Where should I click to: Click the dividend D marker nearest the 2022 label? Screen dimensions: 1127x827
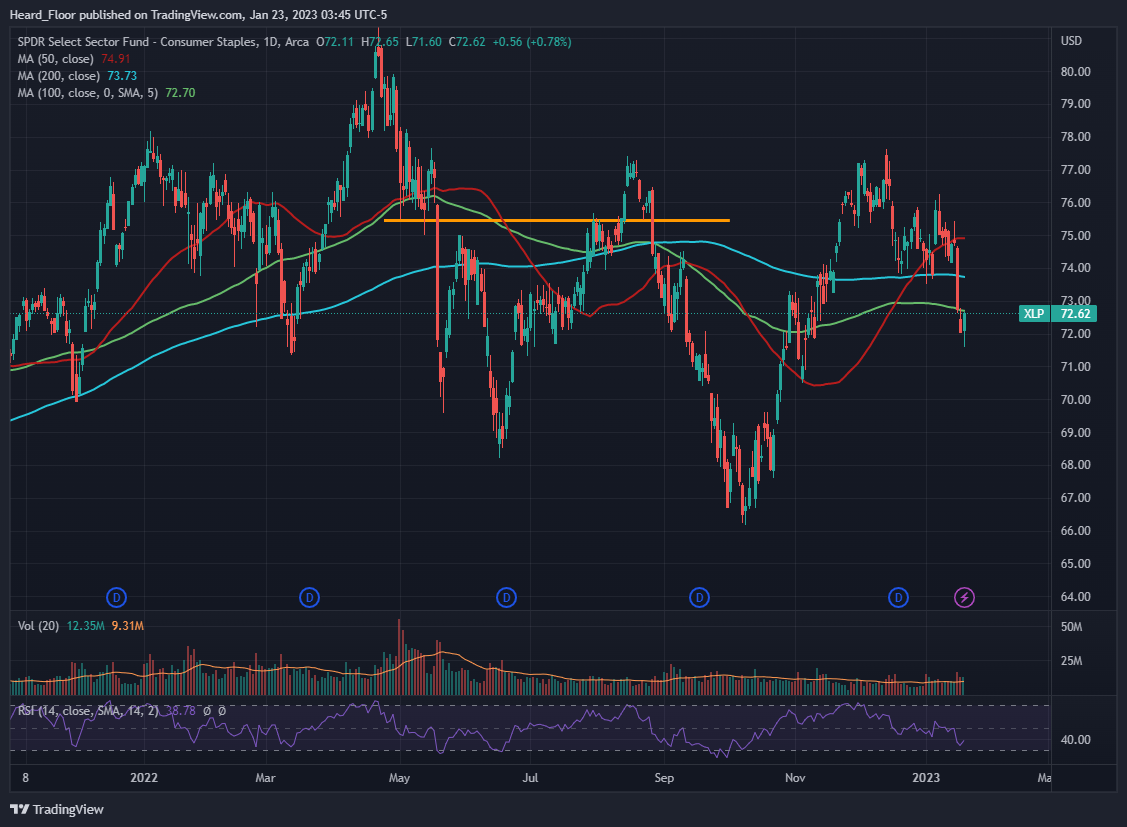(116, 597)
